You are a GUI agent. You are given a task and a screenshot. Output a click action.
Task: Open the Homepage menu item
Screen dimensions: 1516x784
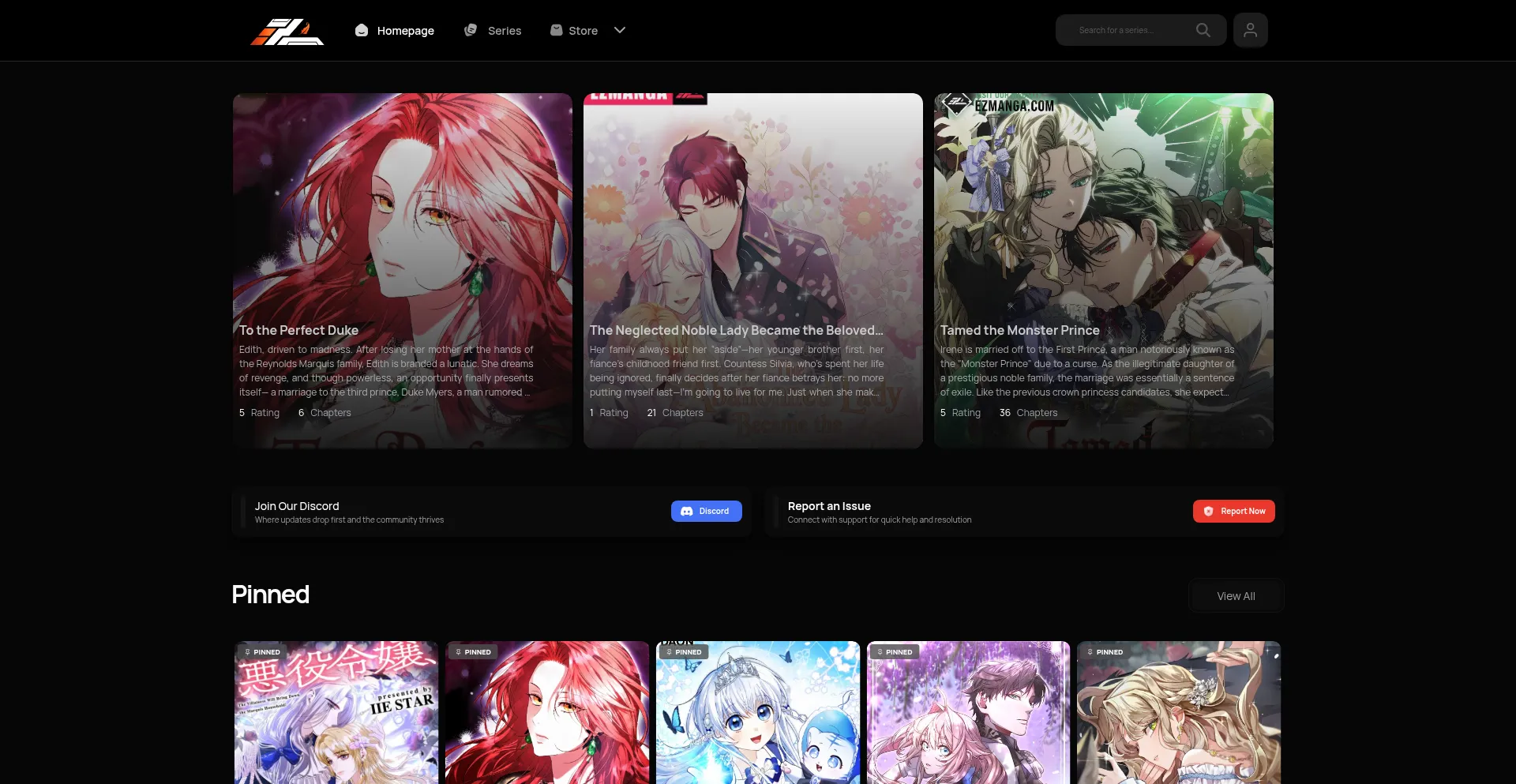pos(405,31)
